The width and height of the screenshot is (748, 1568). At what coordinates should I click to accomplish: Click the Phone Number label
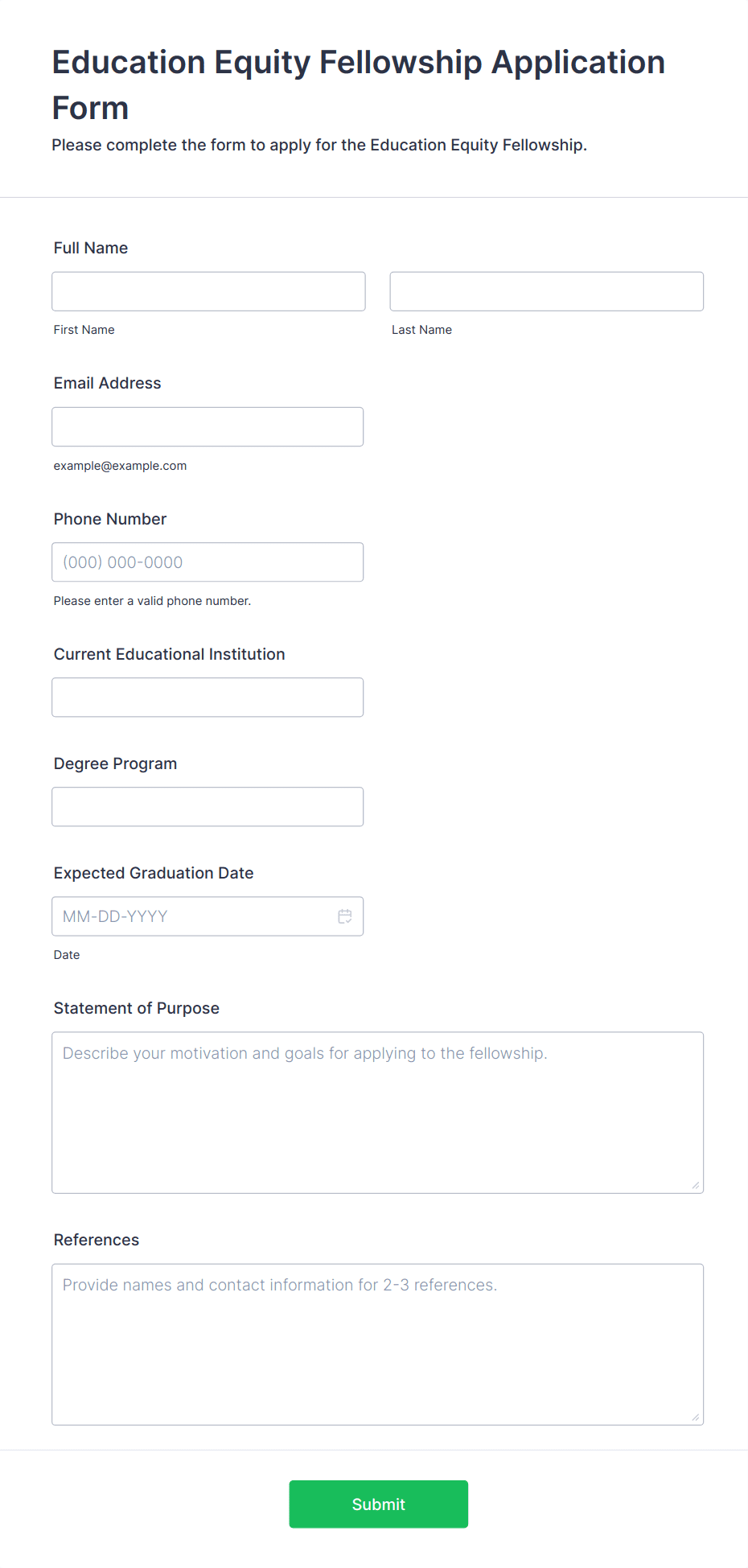(x=110, y=519)
